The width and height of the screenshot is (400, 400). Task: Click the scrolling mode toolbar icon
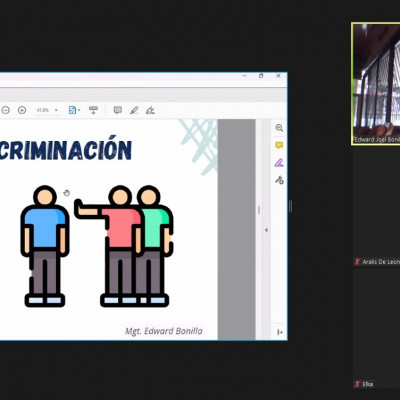click(93, 110)
